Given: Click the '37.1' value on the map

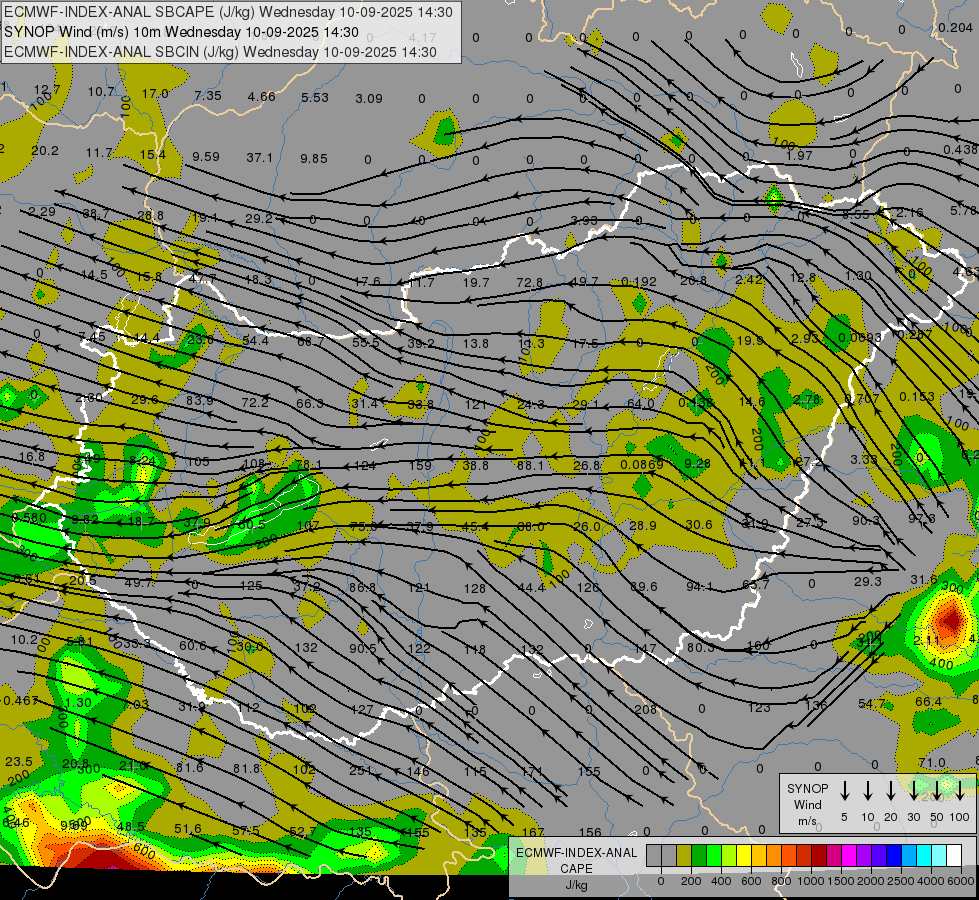Looking at the screenshot, I should point(259,157).
